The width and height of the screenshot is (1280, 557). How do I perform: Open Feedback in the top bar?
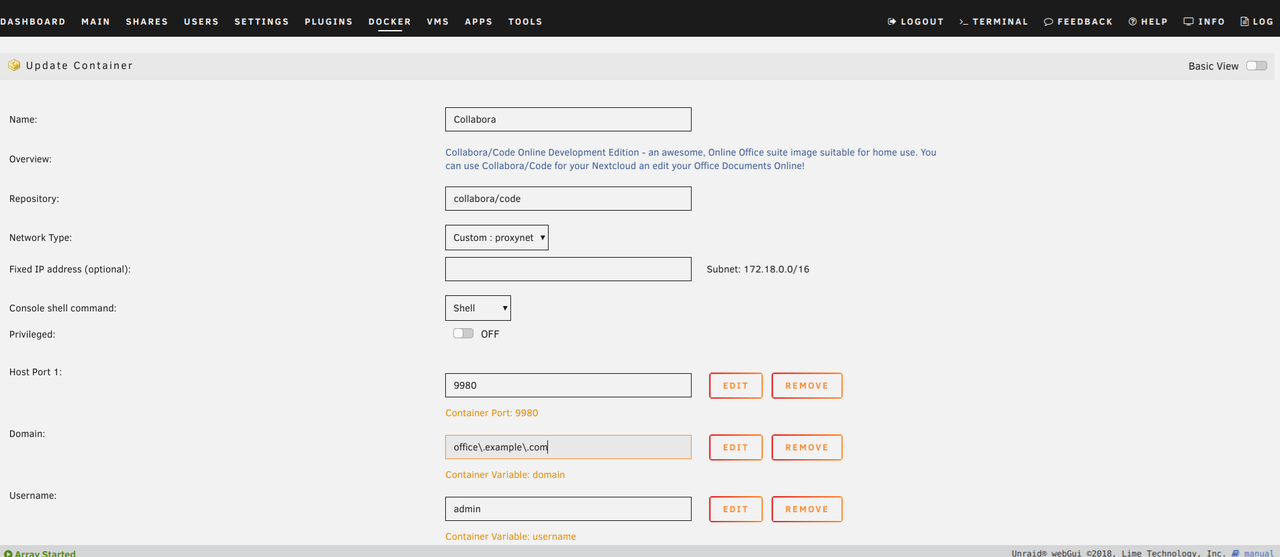[x=1078, y=21]
